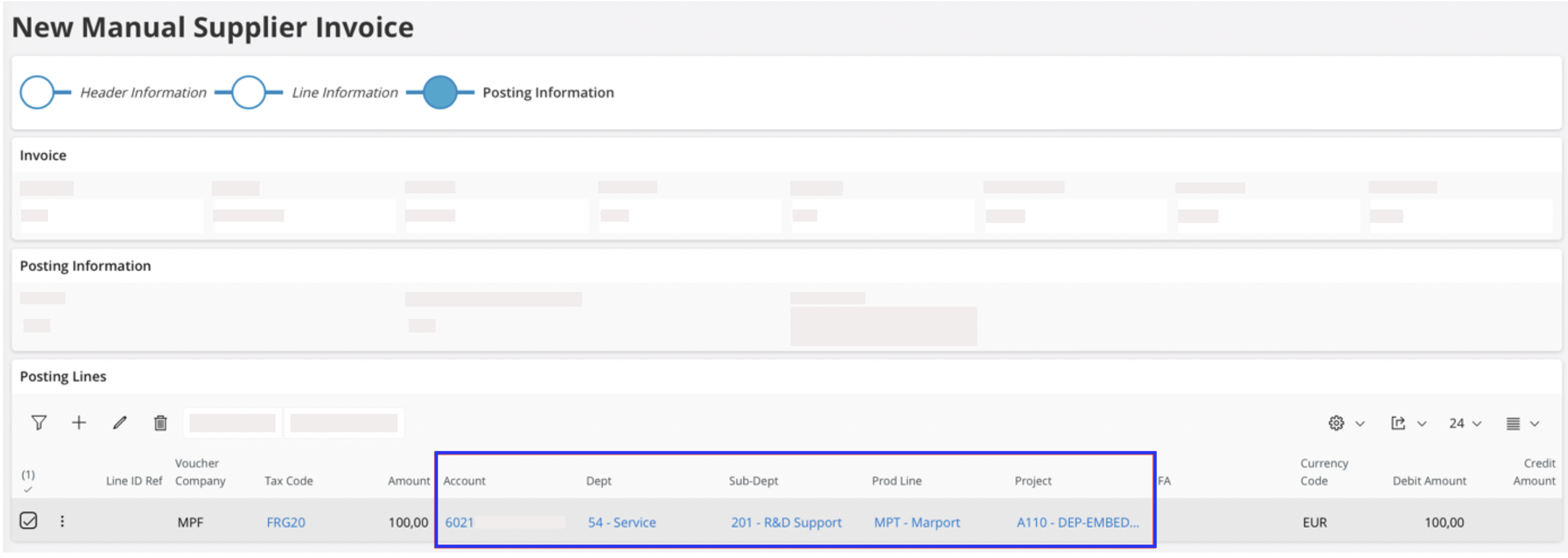Screen dimensions: 1568x558
Task: Click the filter funnel icon
Action: tap(39, 423)
